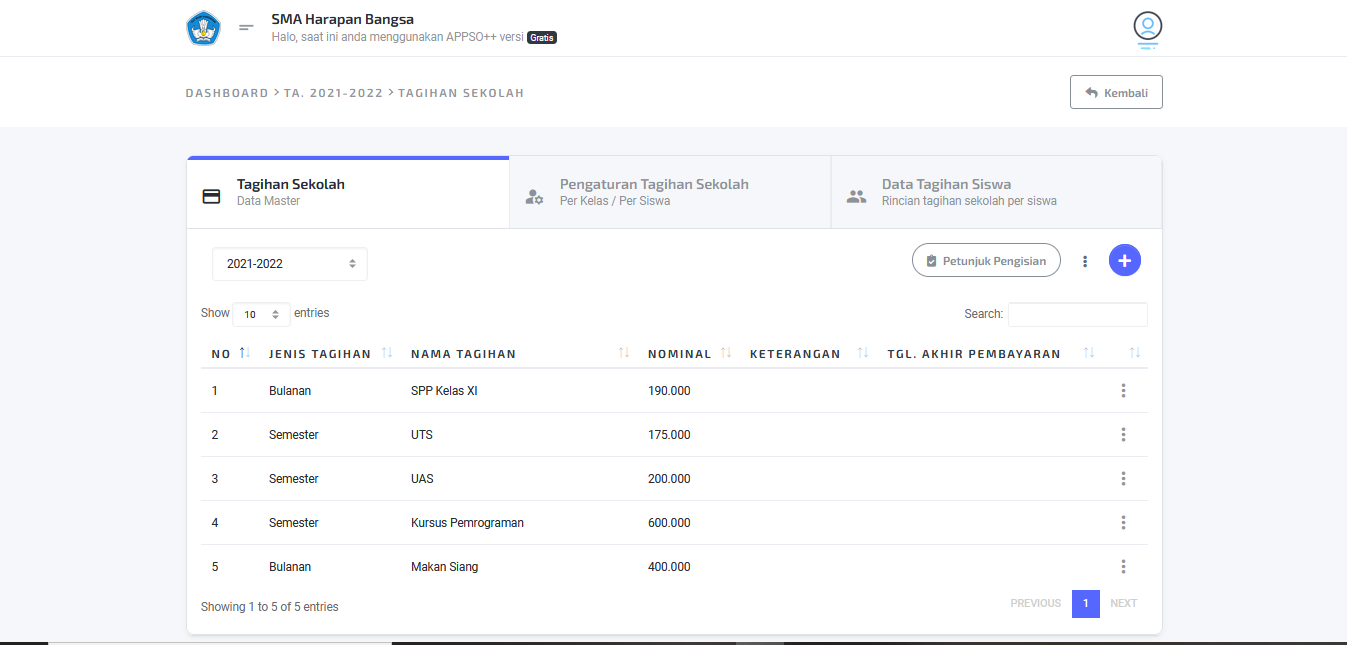Open row actions for Makan Siang
The image size is (1347, 645).
pos(1123,567)
